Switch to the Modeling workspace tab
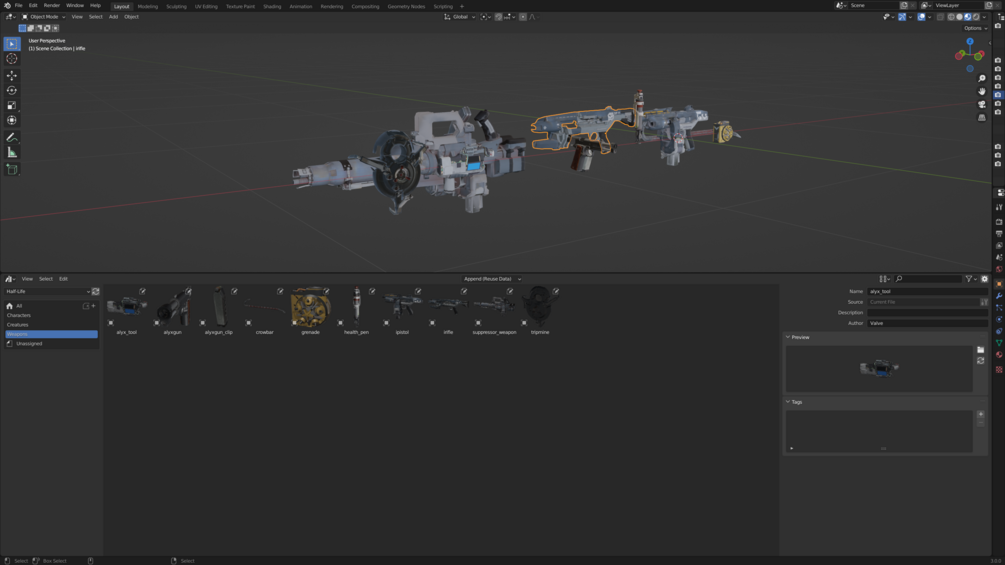This screenshot has width=1005, height=565. [147, 6]
